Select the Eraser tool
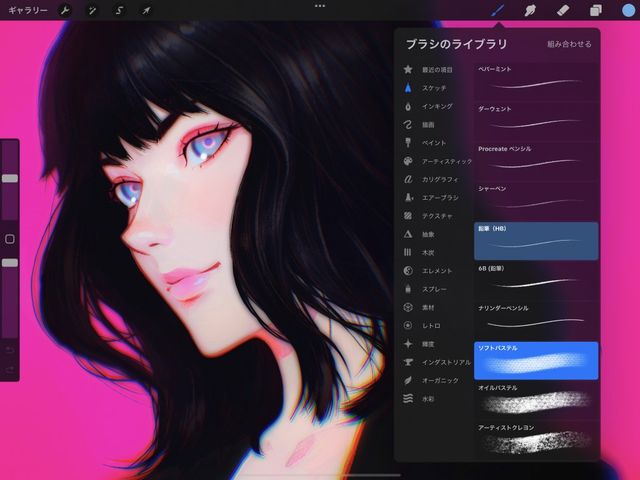 point(563,10)
